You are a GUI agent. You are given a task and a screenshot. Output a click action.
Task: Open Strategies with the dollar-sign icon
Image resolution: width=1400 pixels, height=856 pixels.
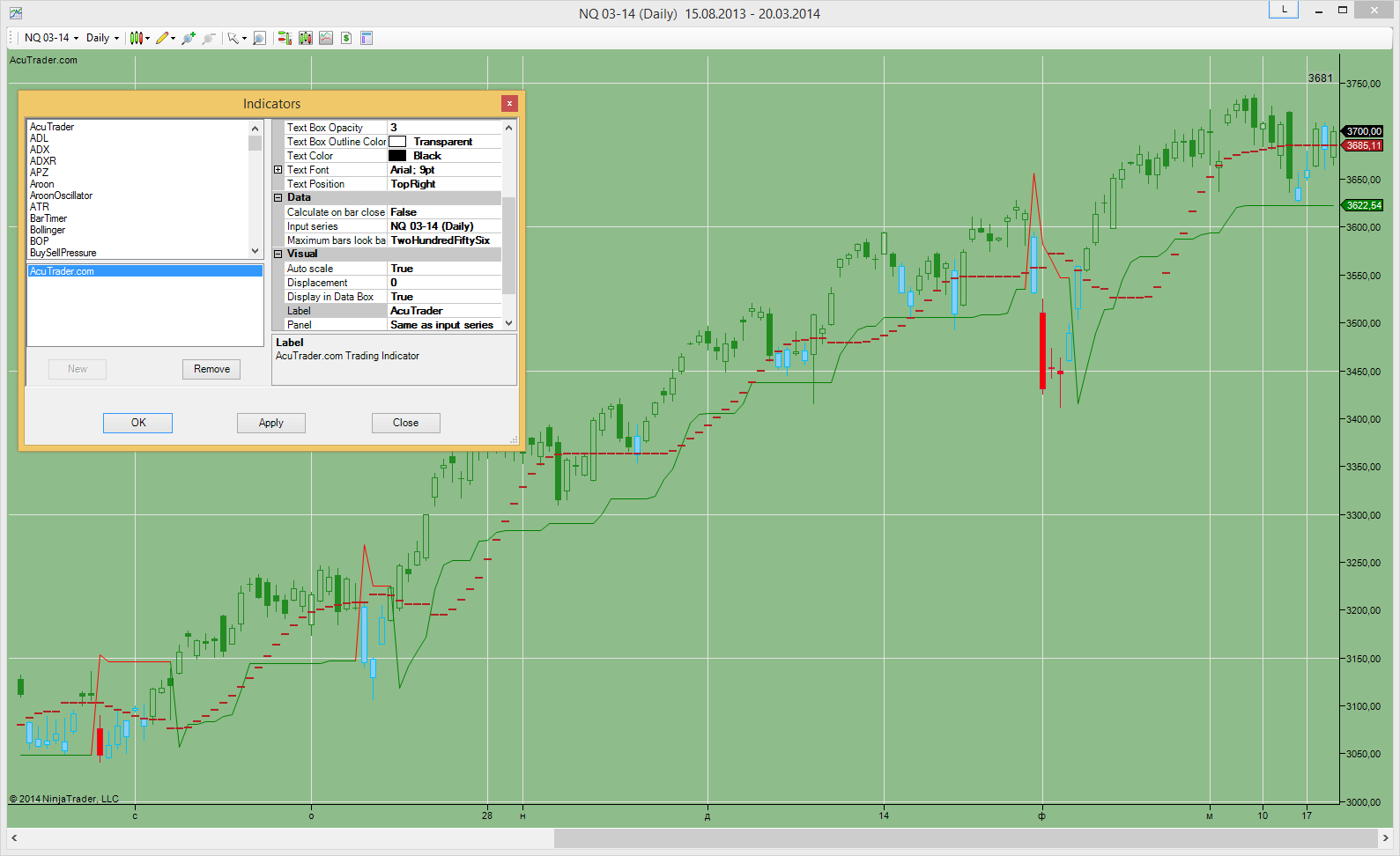[x=346, y=38]
